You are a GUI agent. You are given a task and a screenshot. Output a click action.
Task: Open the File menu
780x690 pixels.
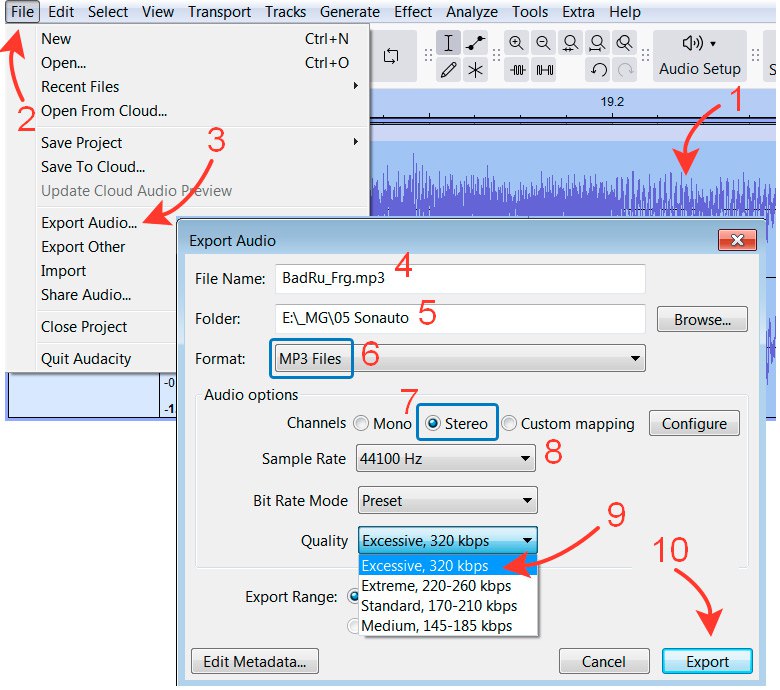pos(22,11)
